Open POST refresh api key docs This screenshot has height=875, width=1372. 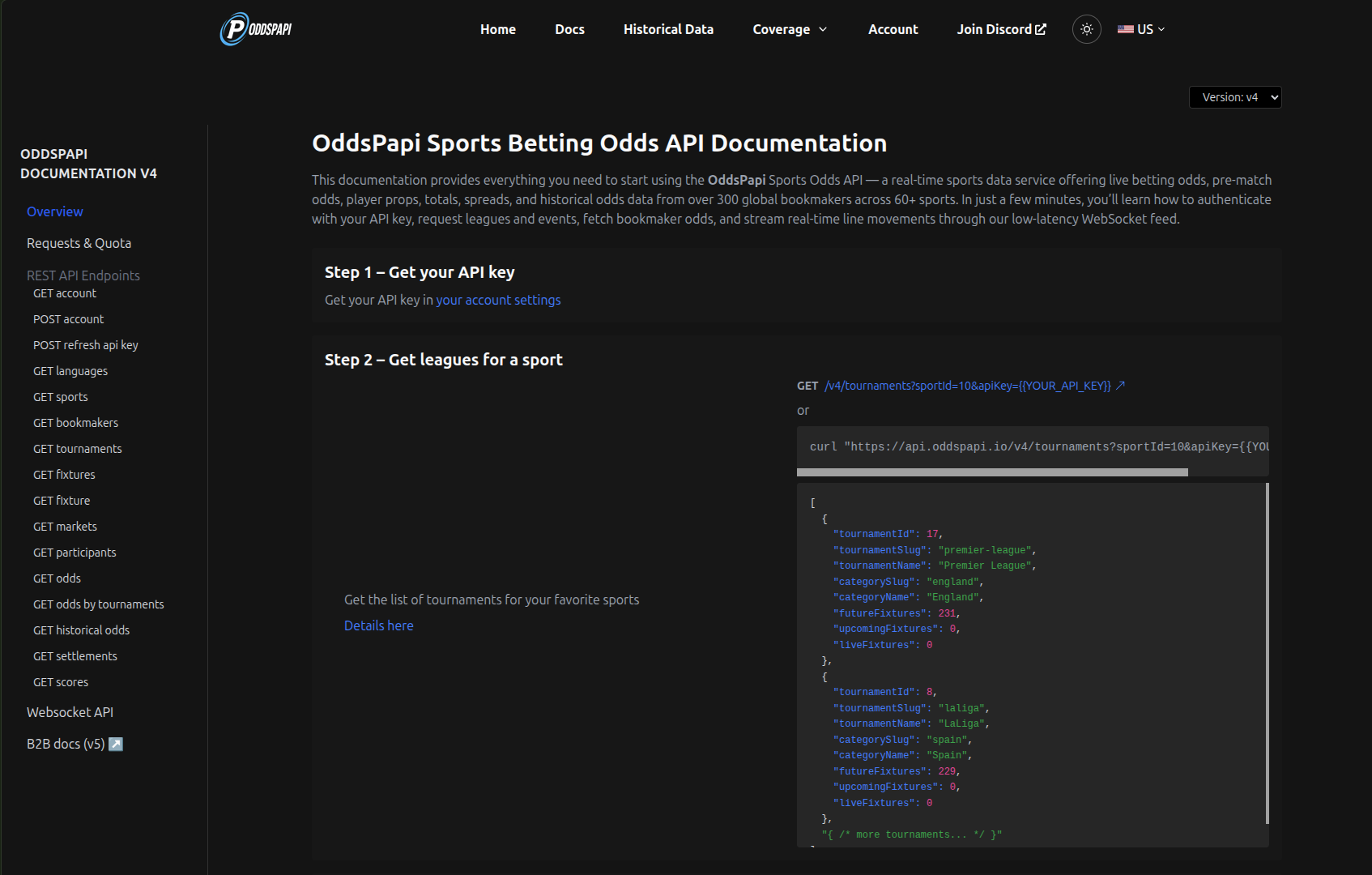click(86, 345)
